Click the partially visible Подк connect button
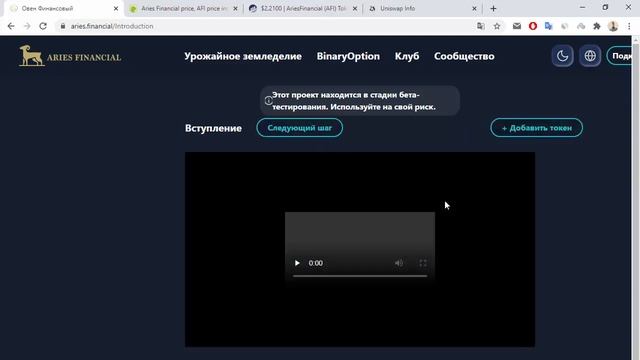The height and width of the screenshot is (360, 640). pyautogui.click(x=620, y=56)
